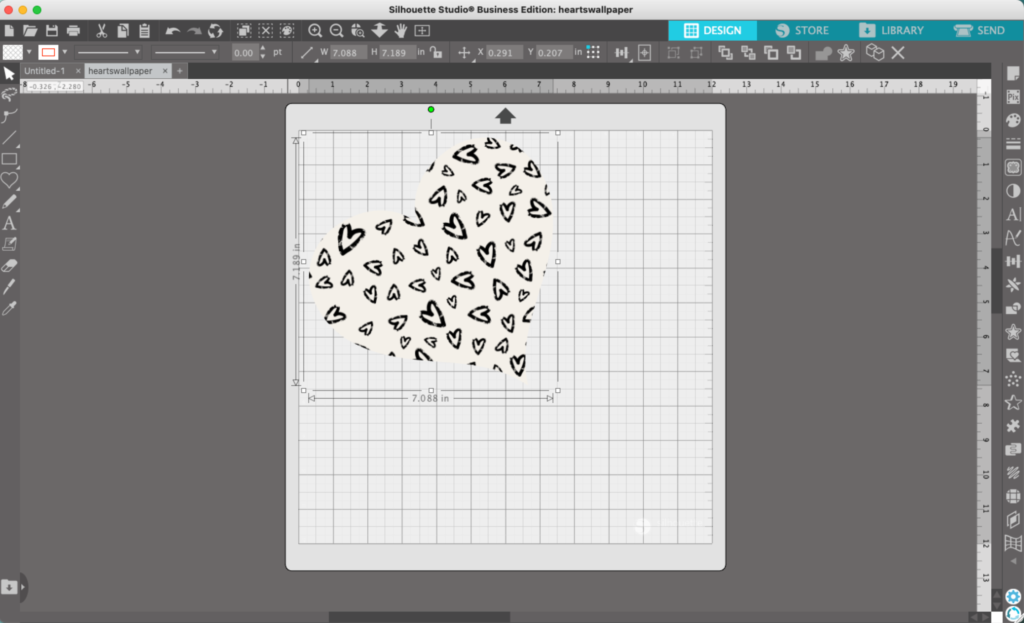Undo the last action
Viewport: 1024px width, 623px height.
[x=172, y=31]
